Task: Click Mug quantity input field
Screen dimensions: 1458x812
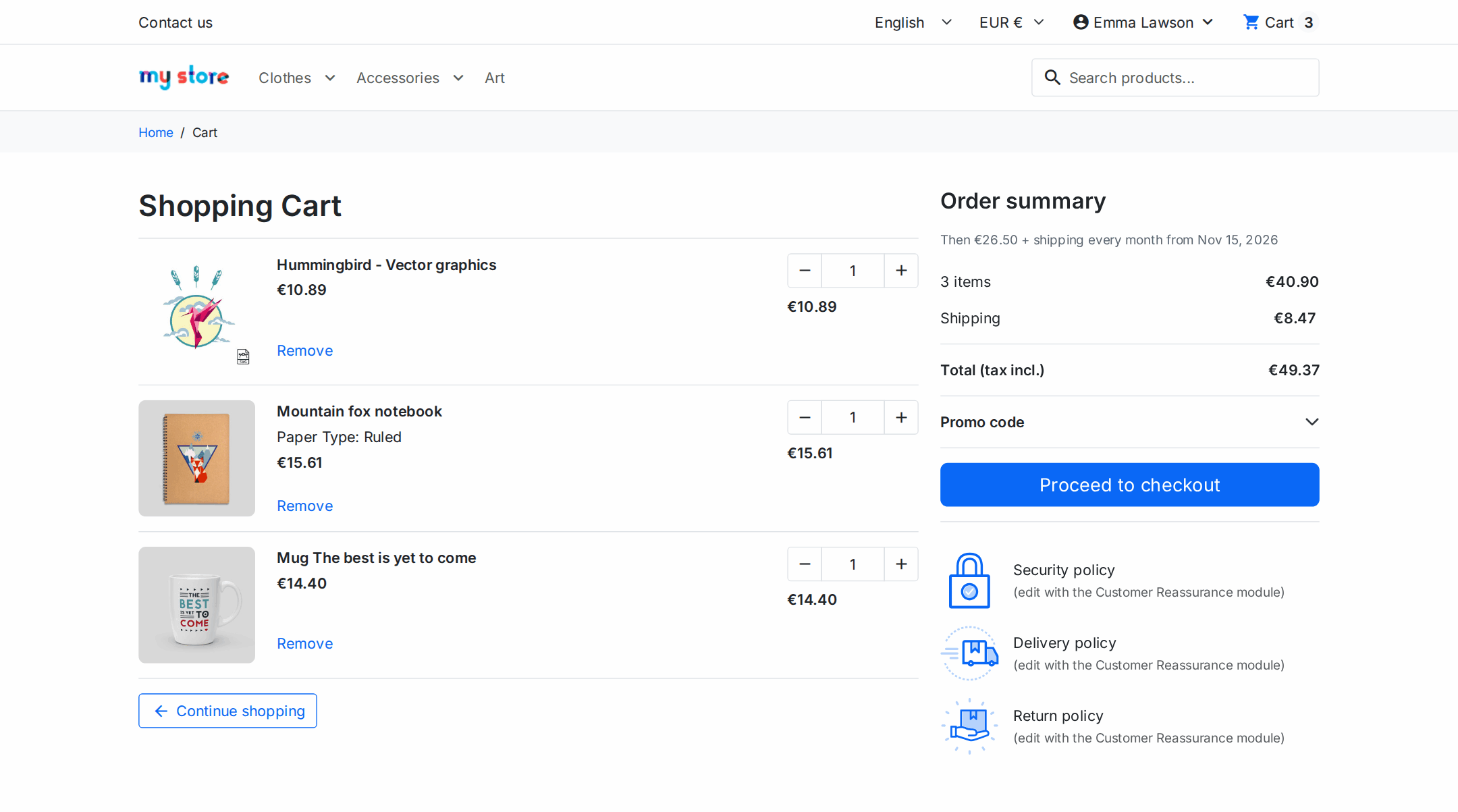Action: click(853, 564)
